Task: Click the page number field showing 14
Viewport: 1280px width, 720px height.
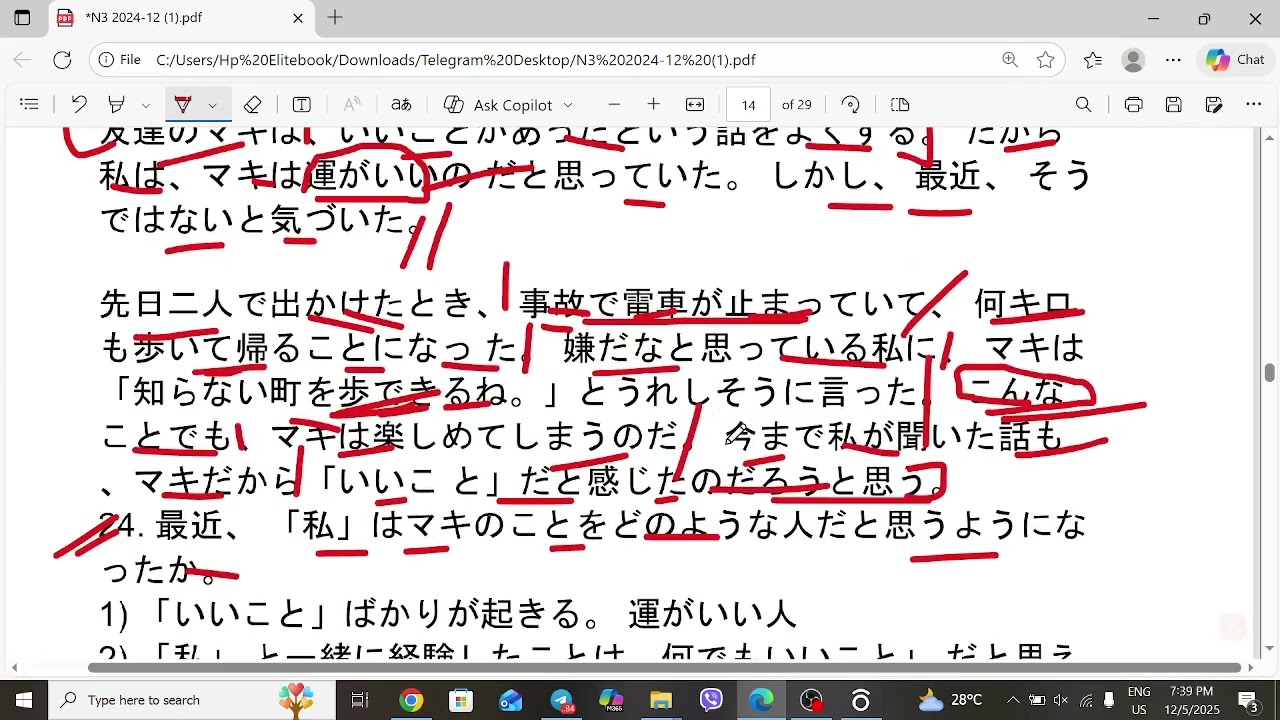Action: 748,105
